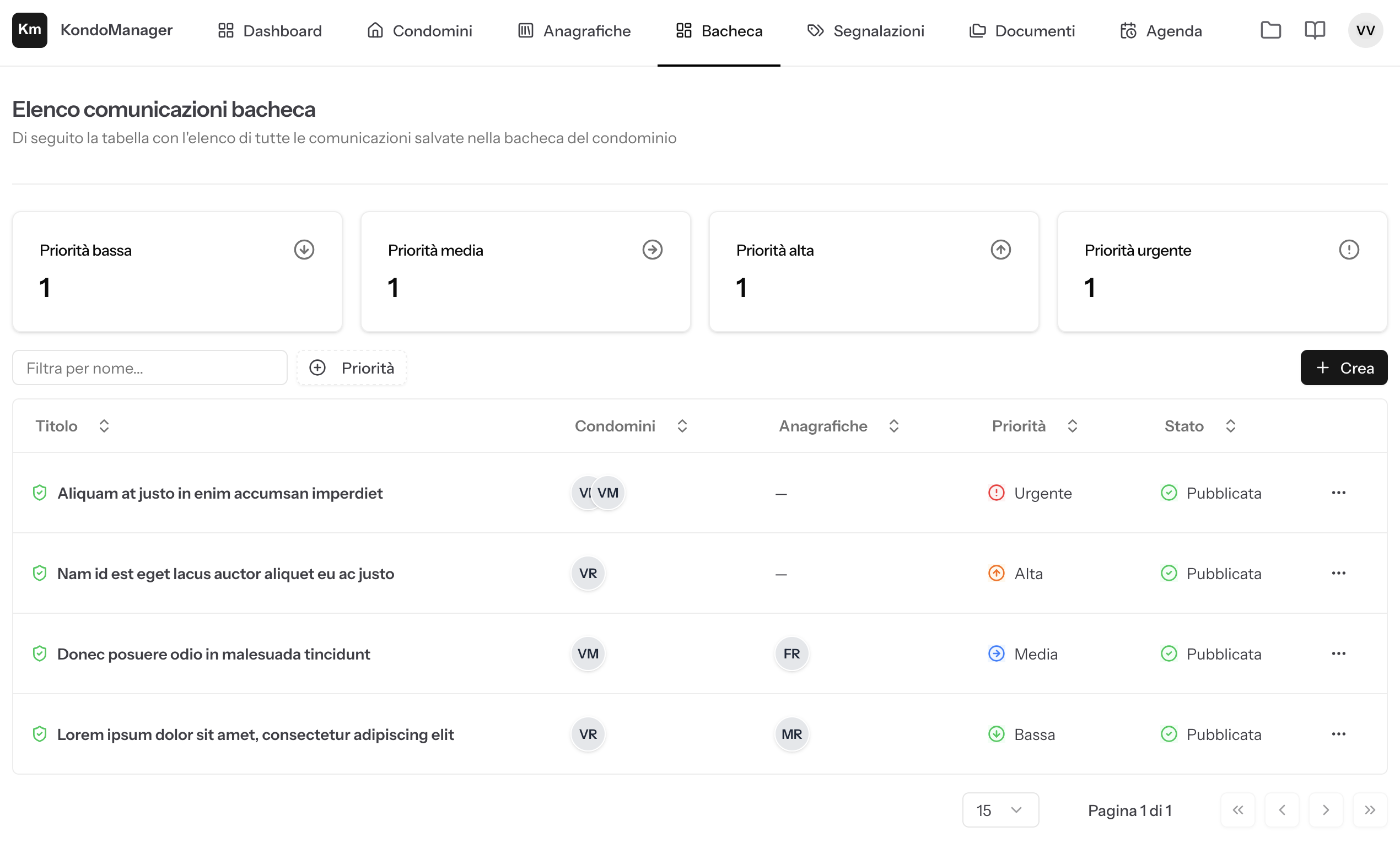Viewport: 1400px width, 843px height.
Task: Click the VV user avatar
Action: coord(1365,30)
